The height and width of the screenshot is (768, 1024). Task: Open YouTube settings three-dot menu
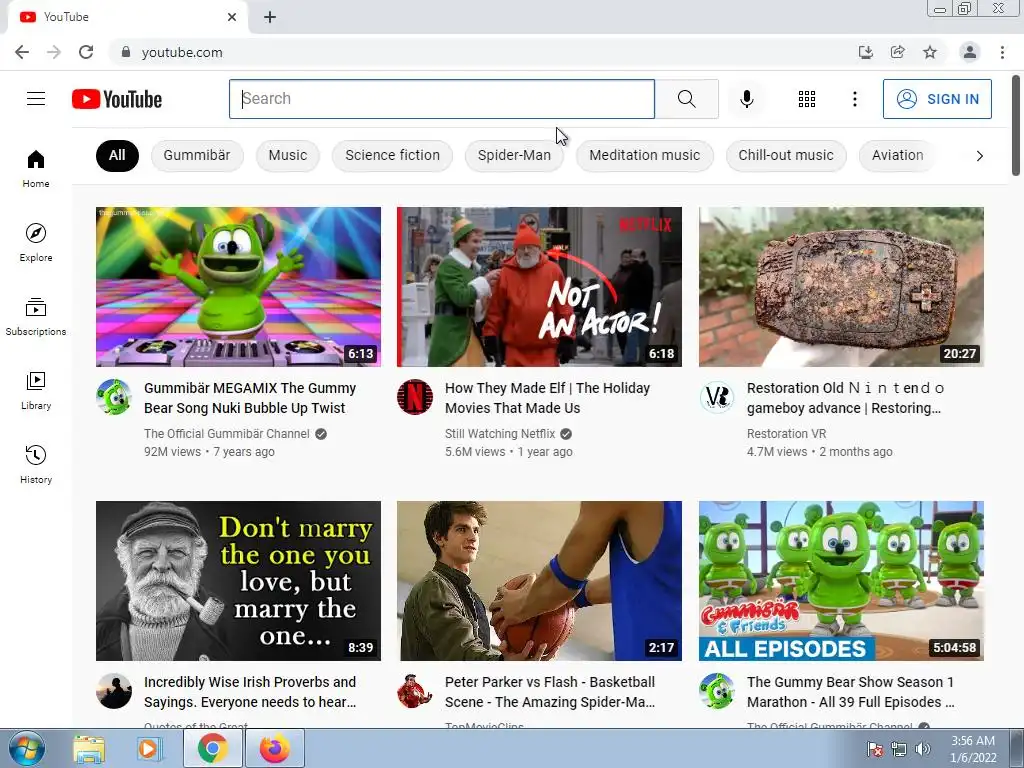coord(854,99)
